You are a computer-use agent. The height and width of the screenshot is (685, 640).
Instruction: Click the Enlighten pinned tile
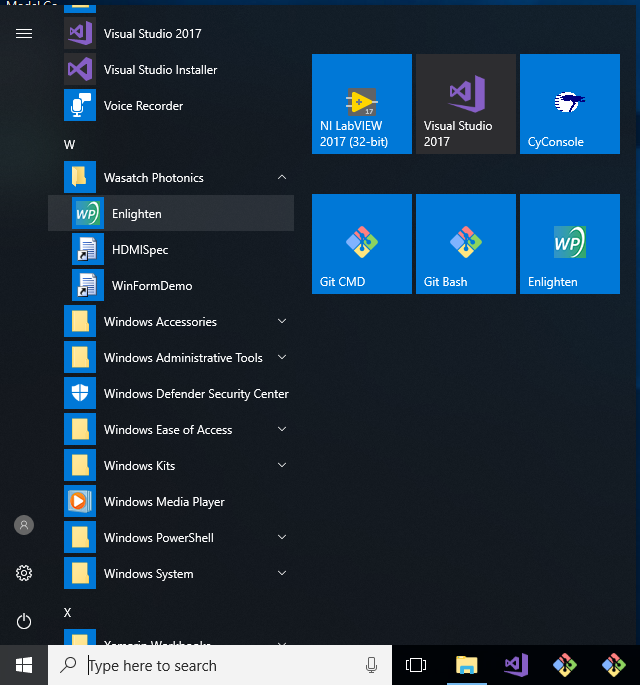(569, 244)
